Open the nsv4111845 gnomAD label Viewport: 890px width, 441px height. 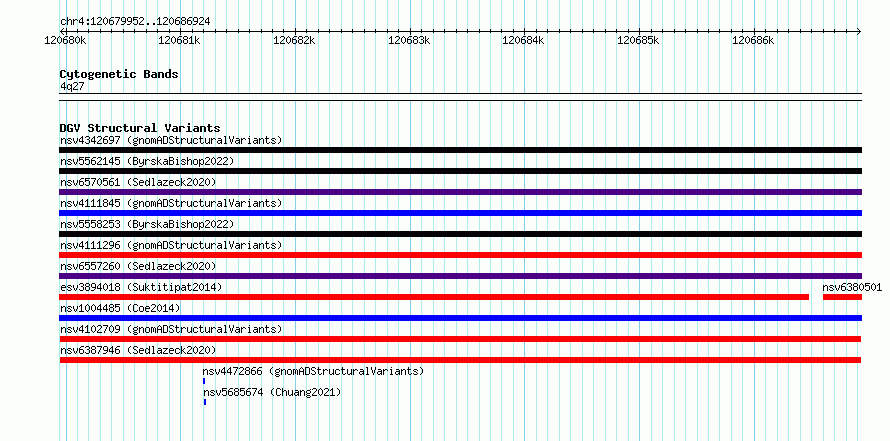point(171,203)
